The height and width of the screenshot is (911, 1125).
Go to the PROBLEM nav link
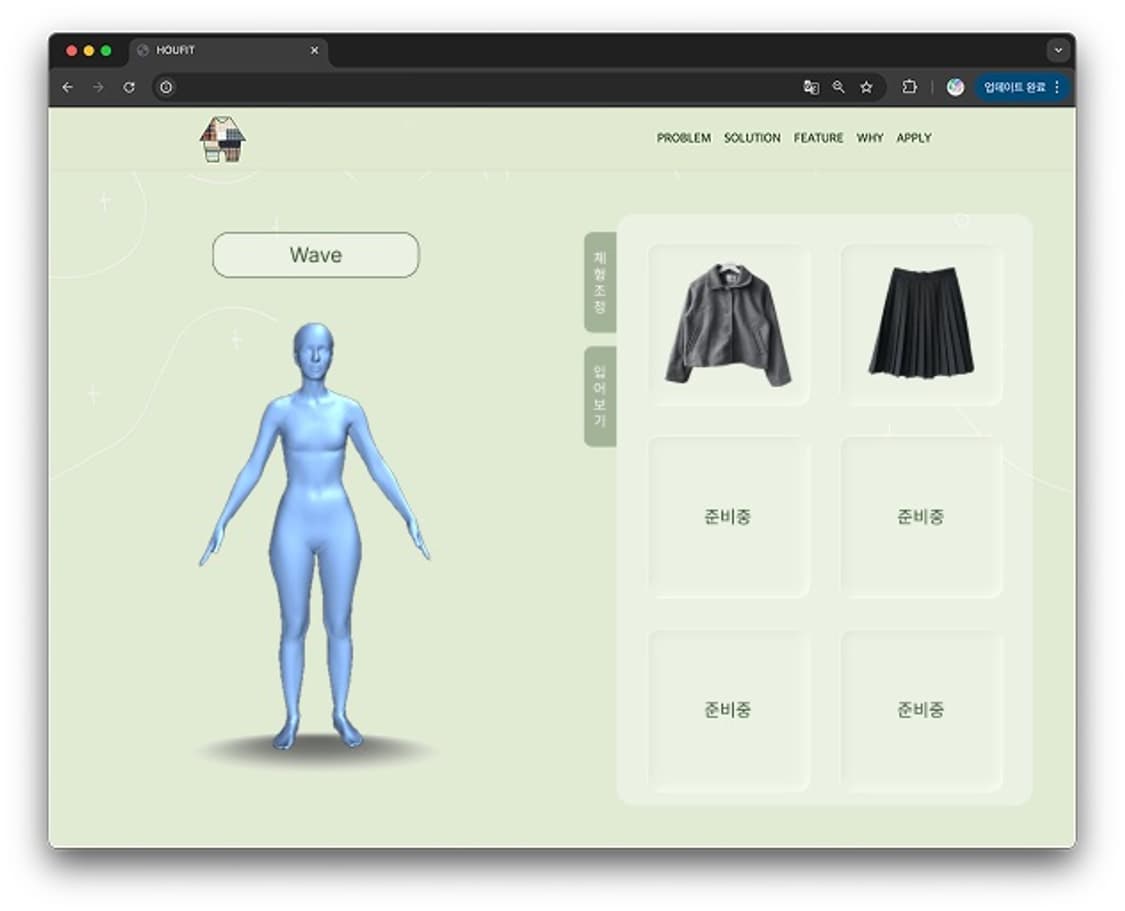[x=683, y=138]
